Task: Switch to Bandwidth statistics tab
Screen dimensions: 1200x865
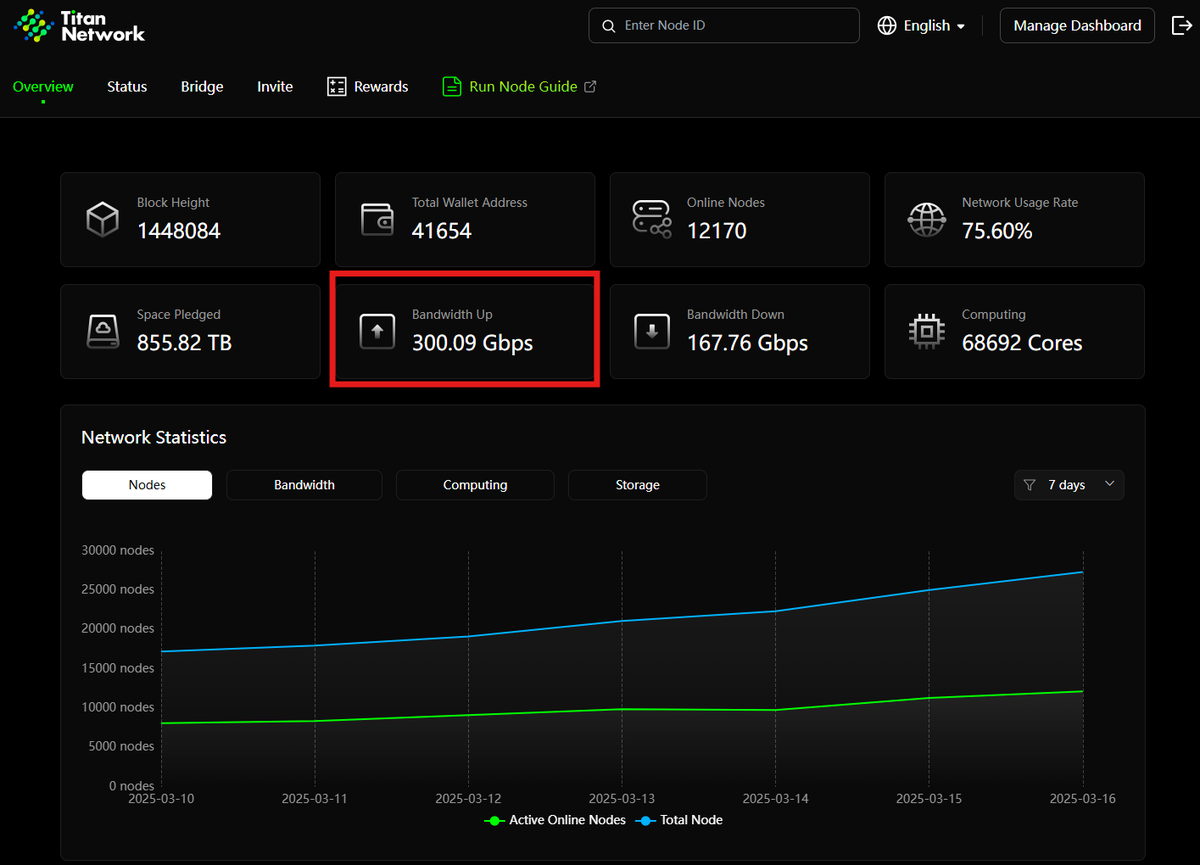Action: [304, 485]
